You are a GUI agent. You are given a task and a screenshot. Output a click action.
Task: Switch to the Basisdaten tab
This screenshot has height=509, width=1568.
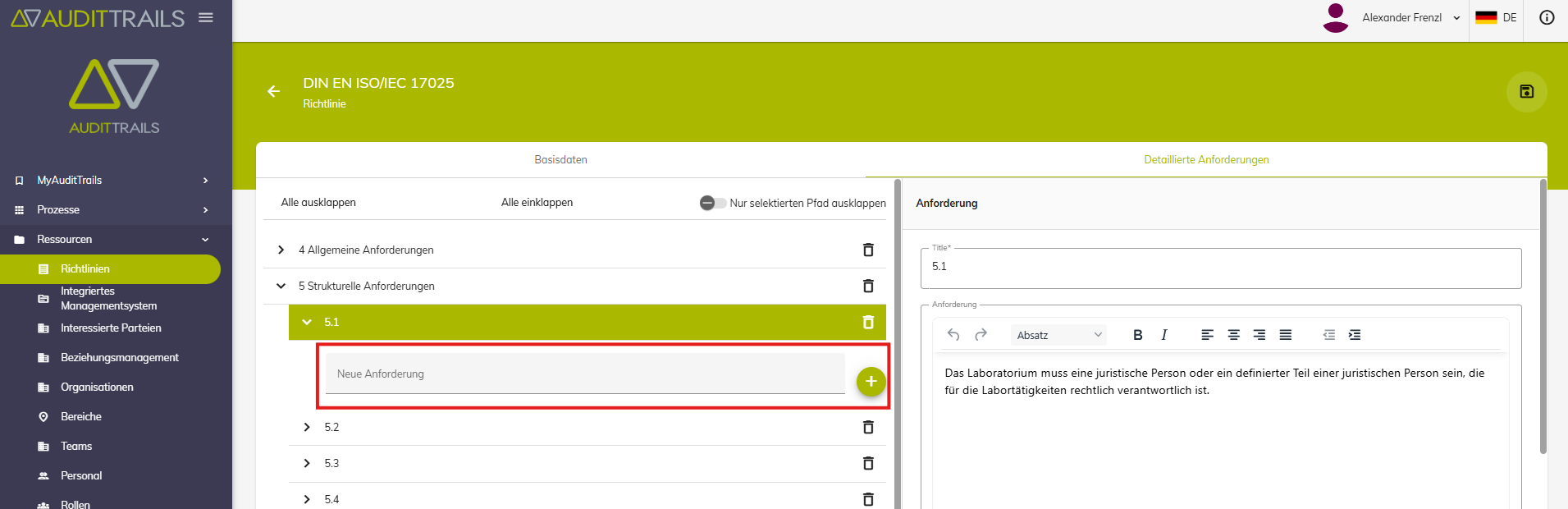point(560,159)
